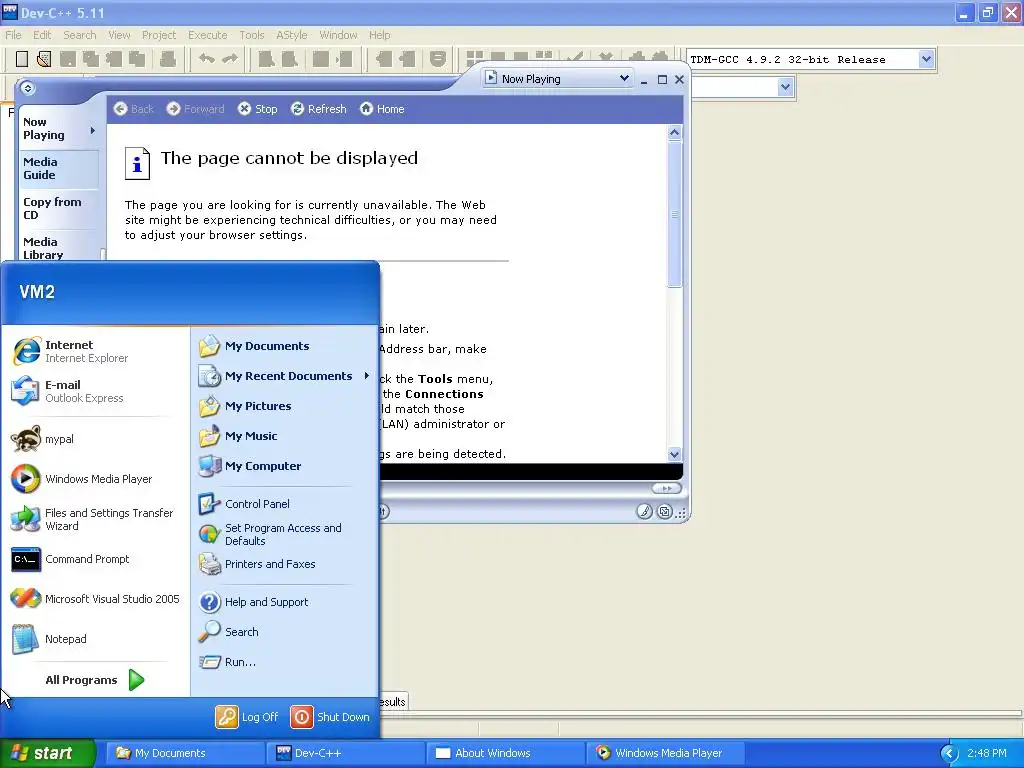The width and height of the screenshot is (1024, 768).
Task: Open the Dev-C++ Tools menu
Action: pyautogui.click(x=251, y=35)
